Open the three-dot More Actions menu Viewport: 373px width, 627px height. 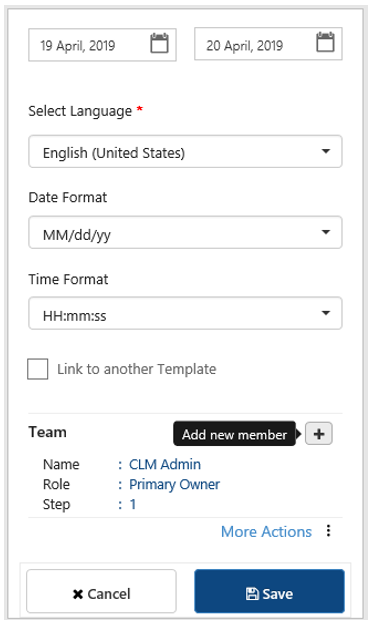pyautogui.click(x=328, y=531)
